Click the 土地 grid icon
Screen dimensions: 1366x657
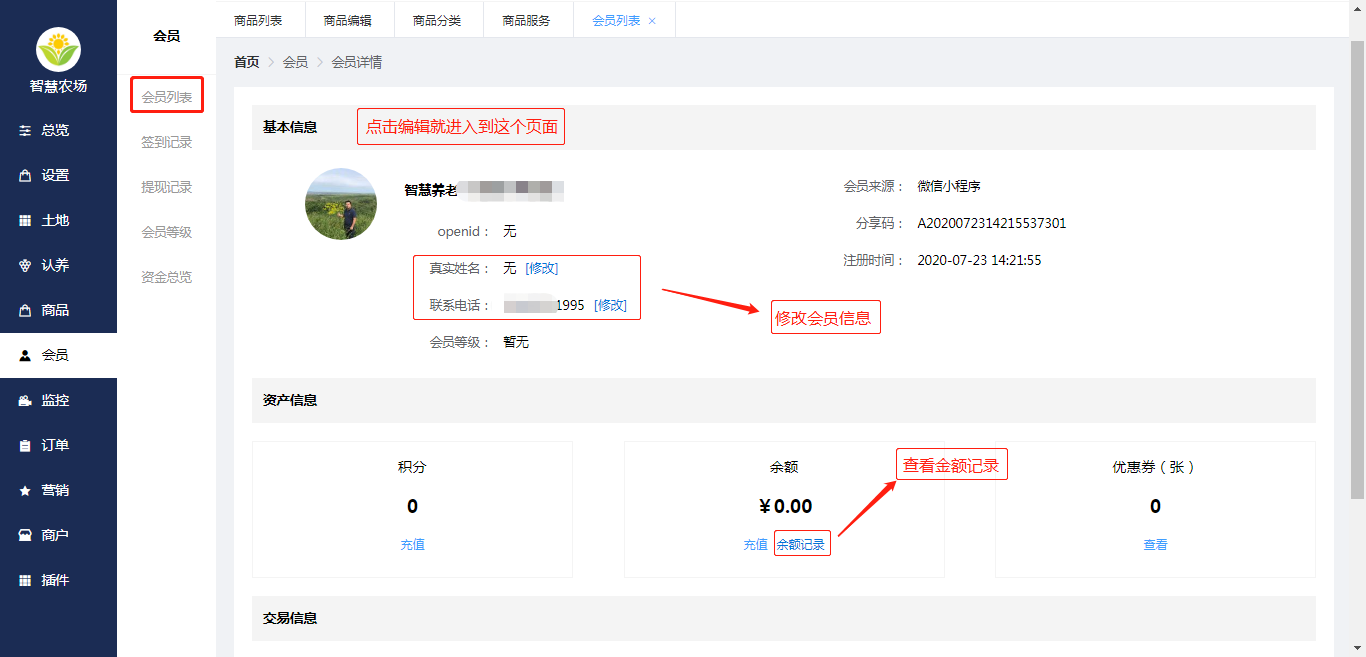click(25, 220)
